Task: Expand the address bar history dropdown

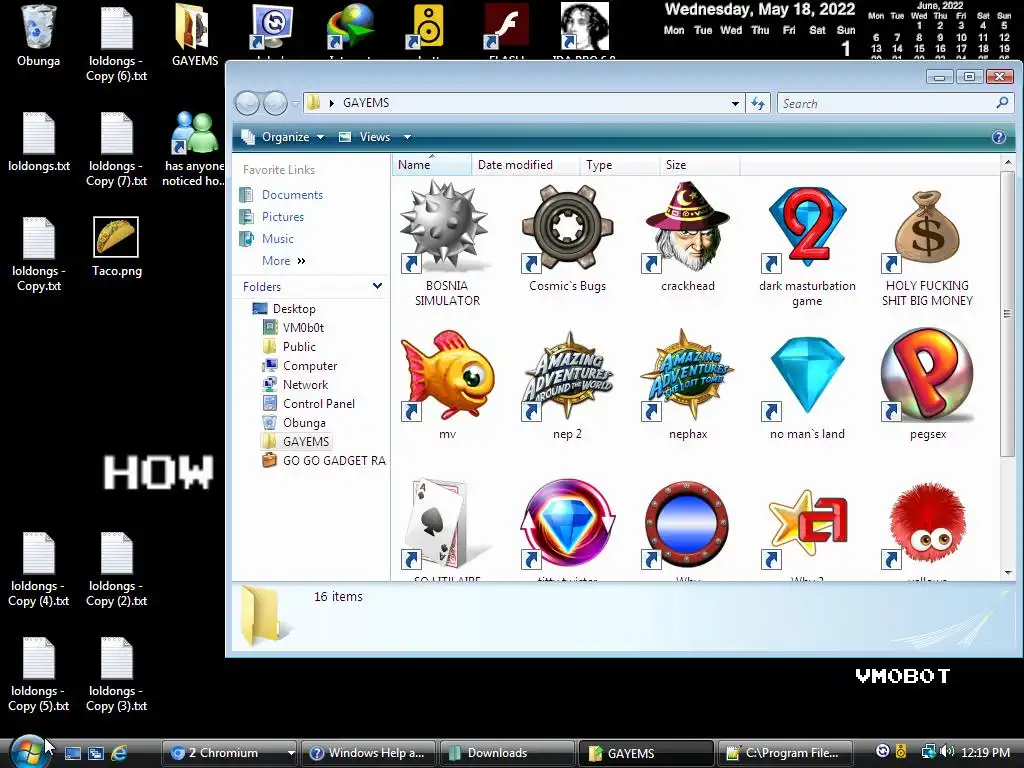Action: [735, 103]
